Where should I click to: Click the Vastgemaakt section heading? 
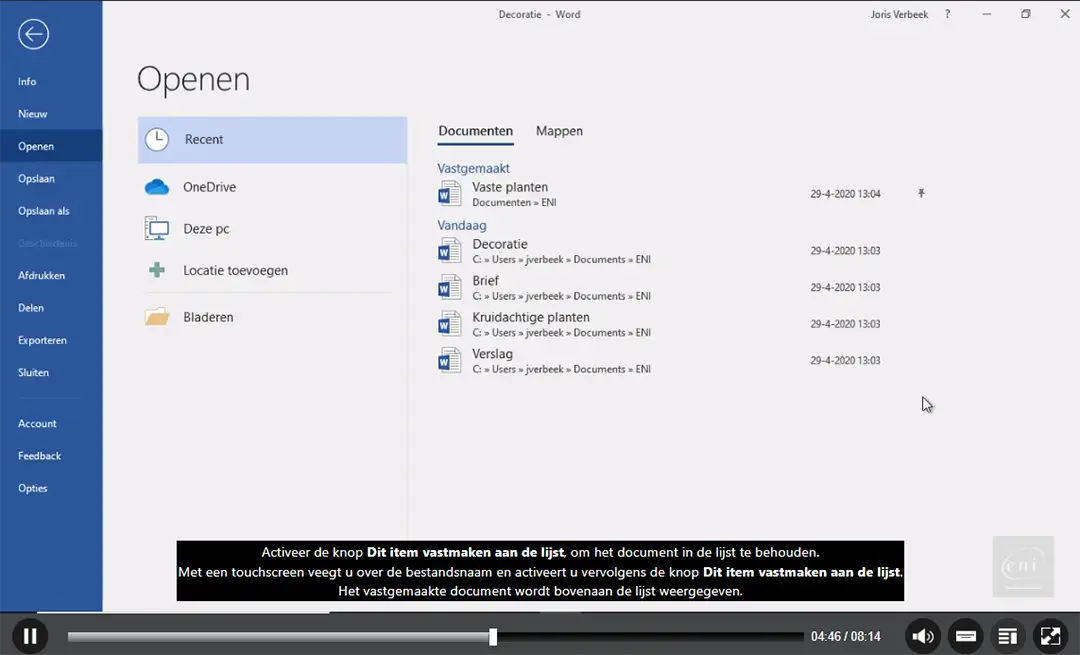tap(473, 168)
